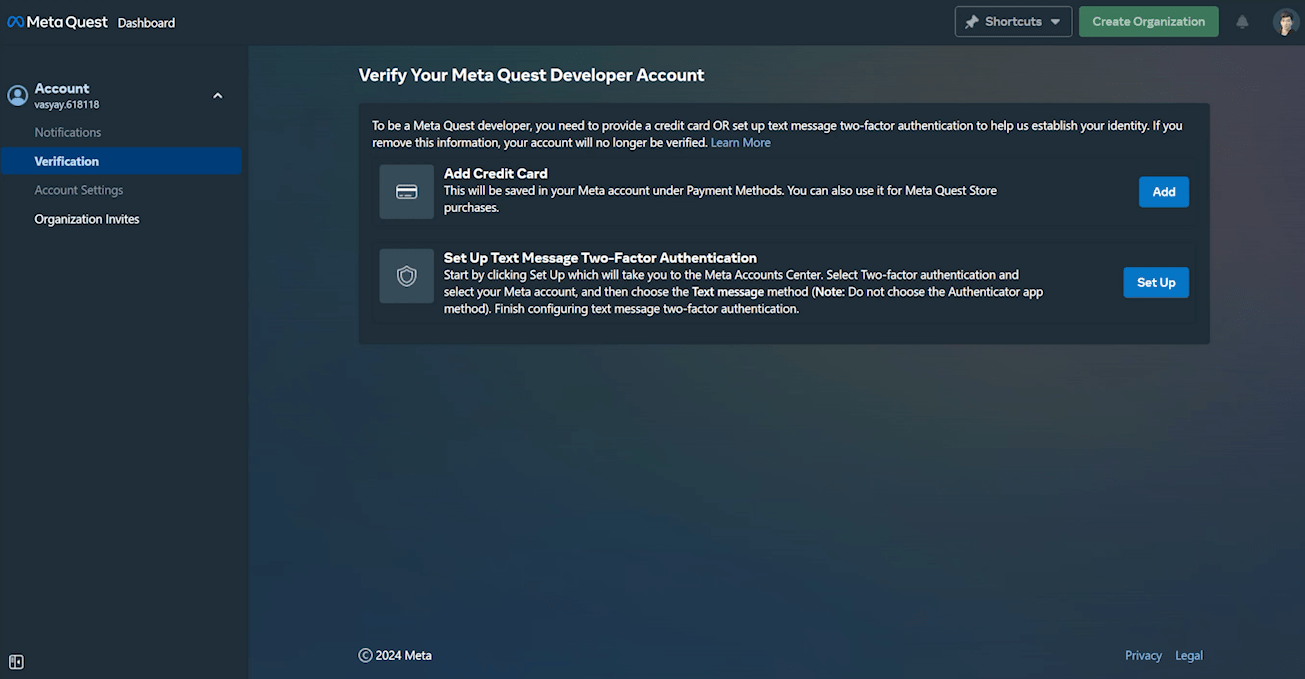Open the profile avatar menu

click(x=1285, y=22)
